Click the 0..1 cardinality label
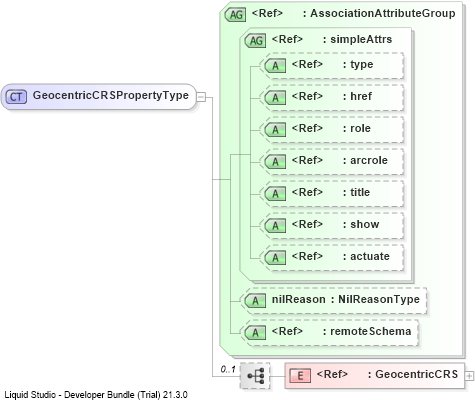This screenshot has width=475, height=400. 228,369
